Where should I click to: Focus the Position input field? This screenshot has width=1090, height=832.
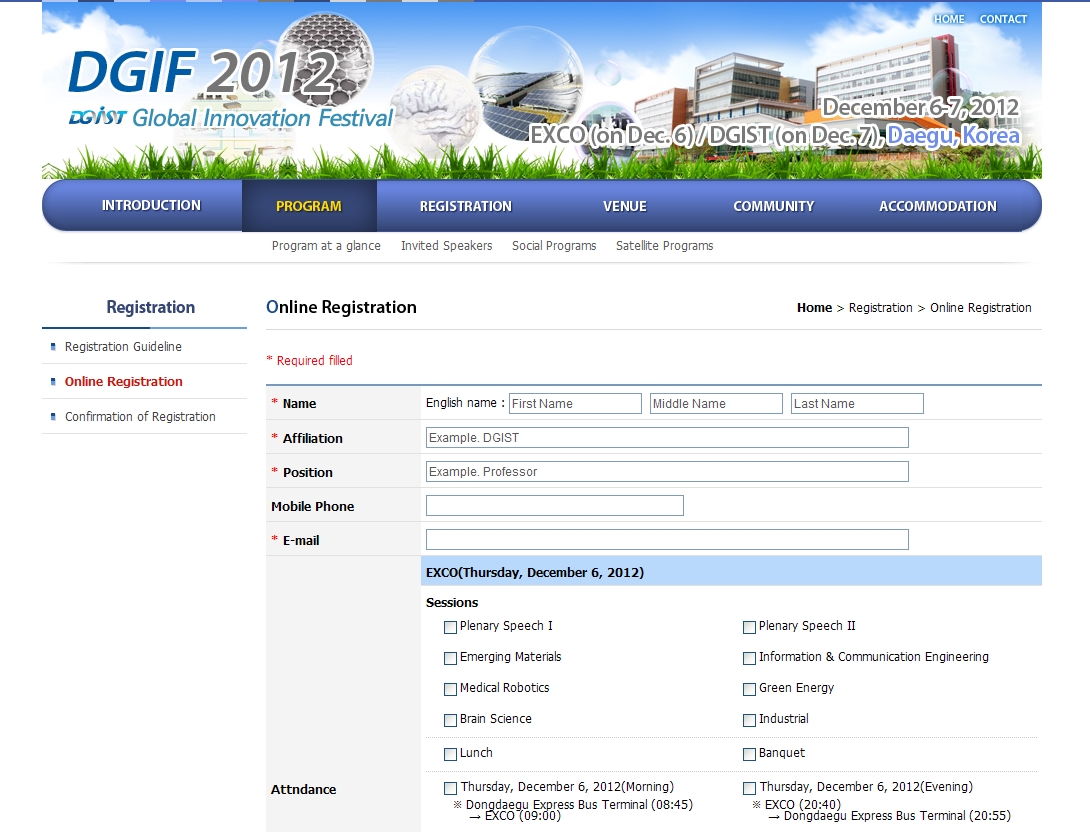coord(667,471)
